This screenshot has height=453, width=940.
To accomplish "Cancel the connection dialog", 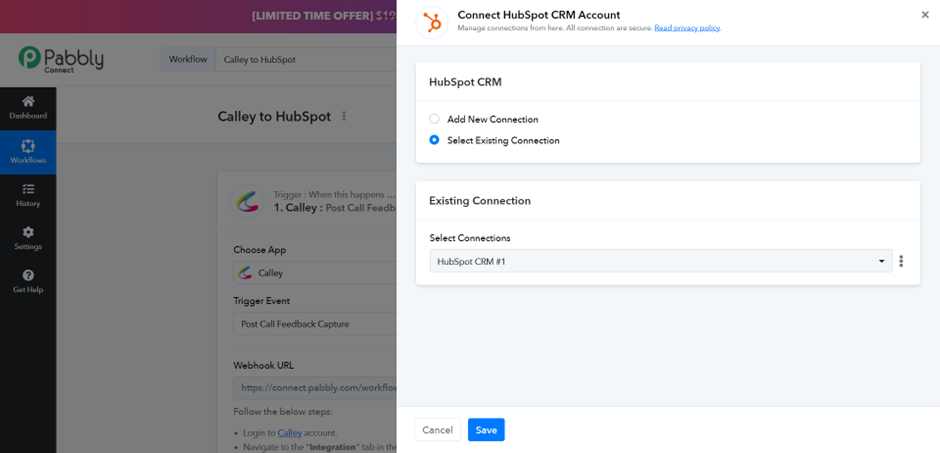I will click(x=437, y=430).
